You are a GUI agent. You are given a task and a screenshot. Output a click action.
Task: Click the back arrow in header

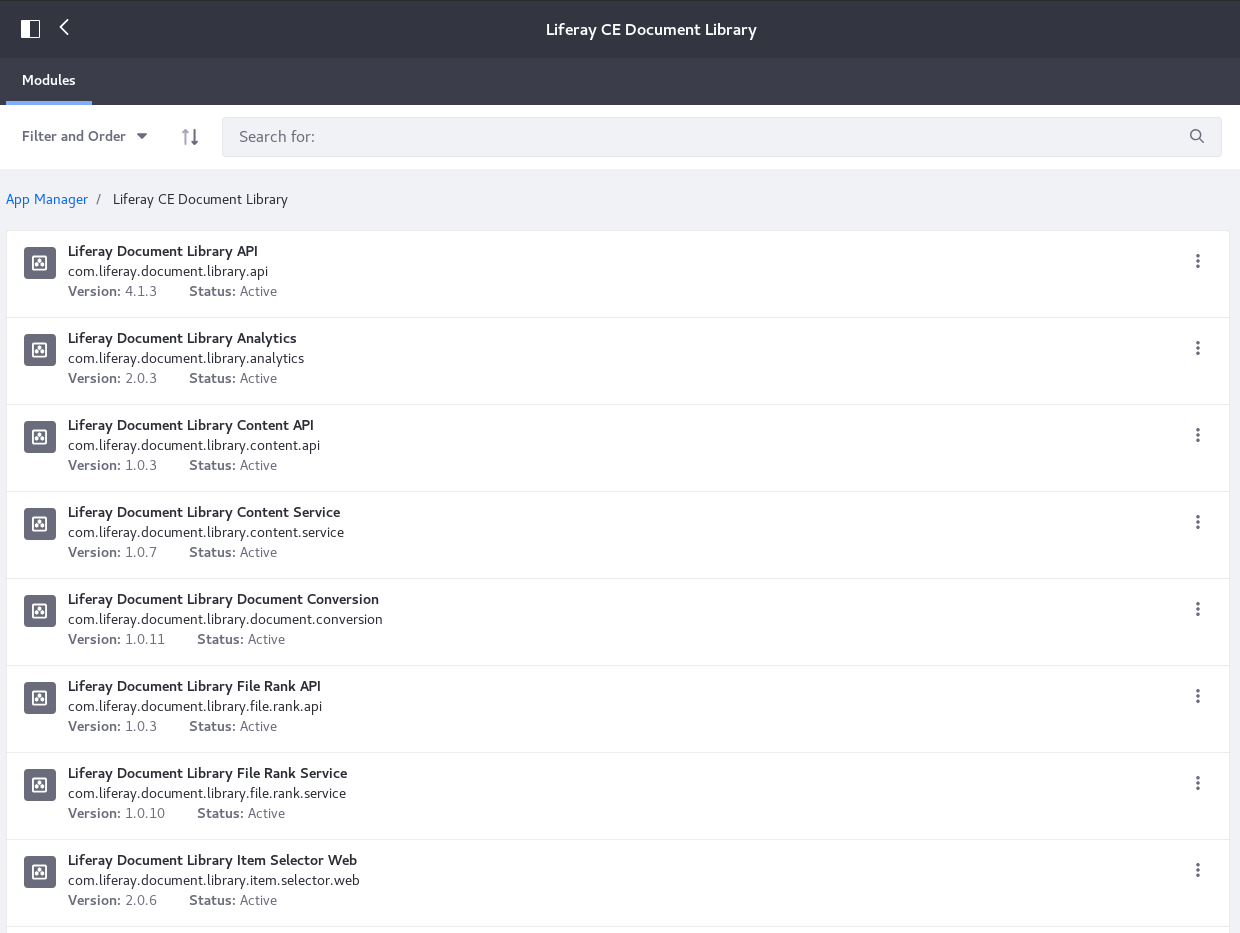[65, 28]
